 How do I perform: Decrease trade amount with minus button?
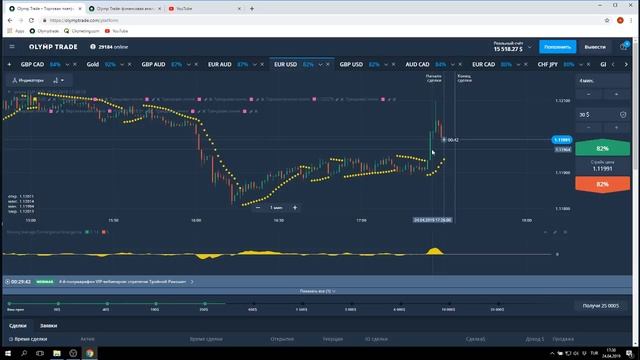coord(589,128)
